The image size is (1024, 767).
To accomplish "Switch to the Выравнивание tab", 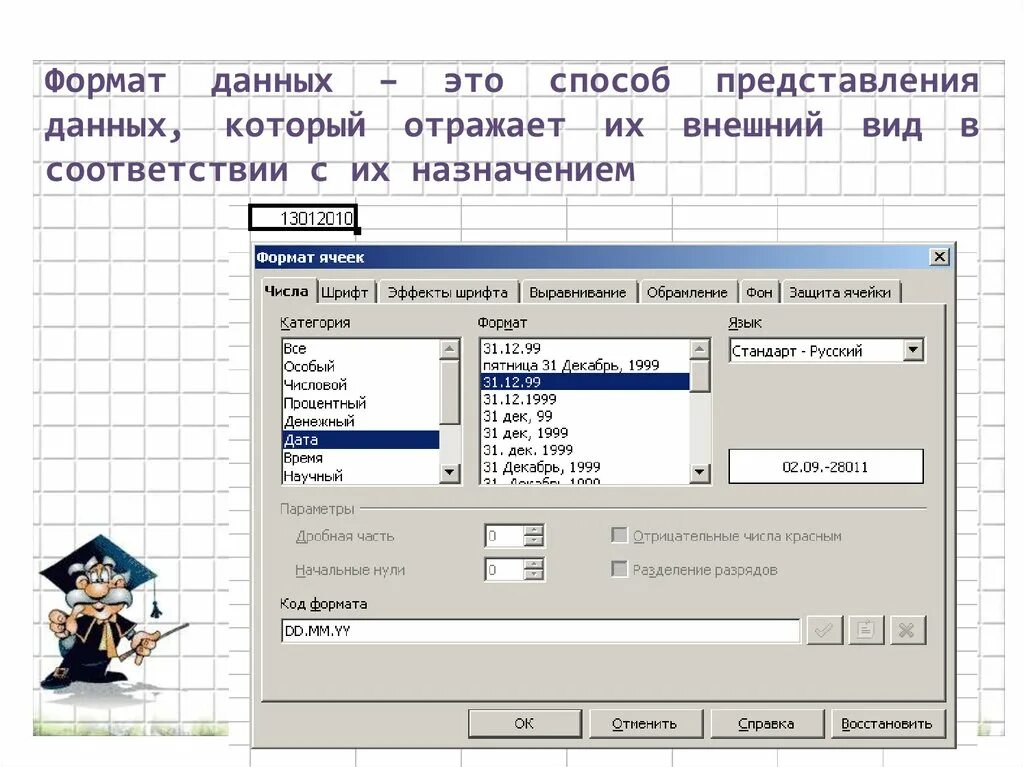I will [x=577, y=293].
